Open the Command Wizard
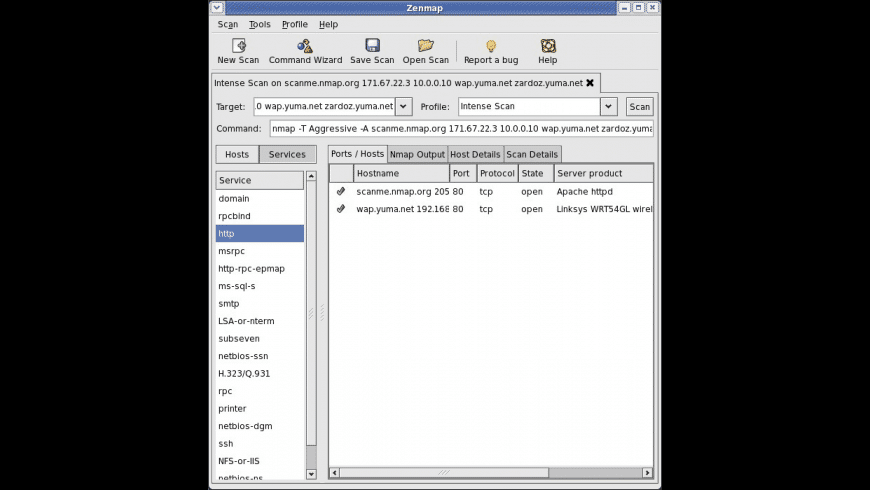Image resolution: width=870 pixels, height=490 pixels. point(305,52)
